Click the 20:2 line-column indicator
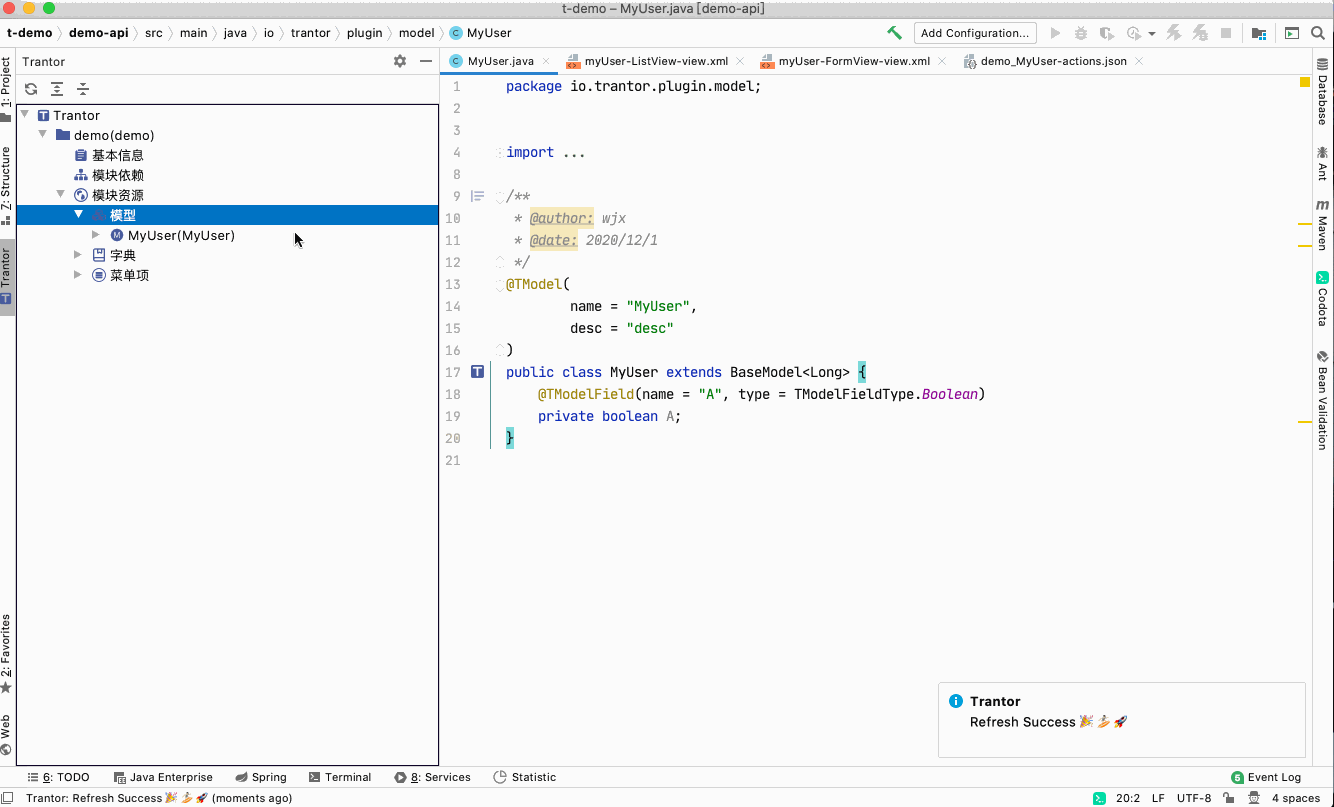The image size is (1334, 807). [x=1128, y=798]
